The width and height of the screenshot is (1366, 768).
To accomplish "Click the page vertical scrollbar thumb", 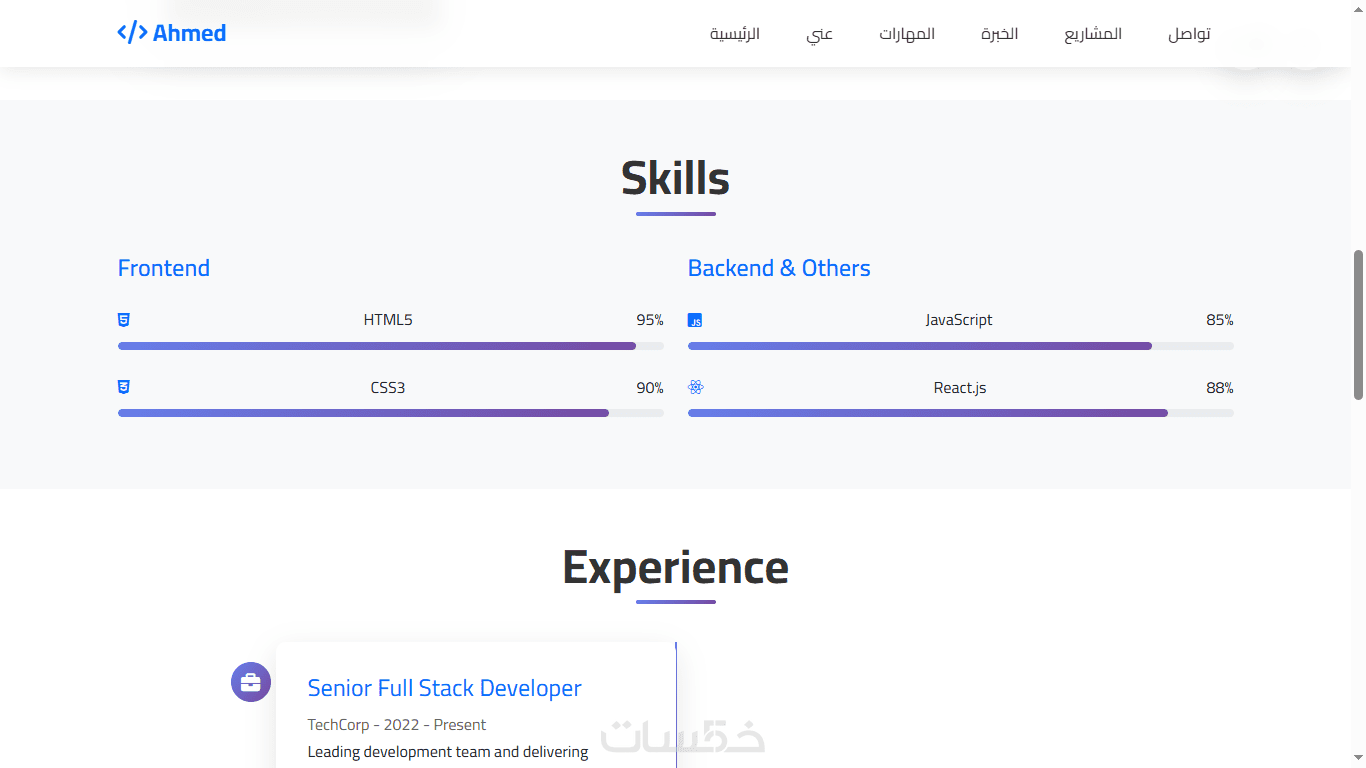I will 1358,325.
